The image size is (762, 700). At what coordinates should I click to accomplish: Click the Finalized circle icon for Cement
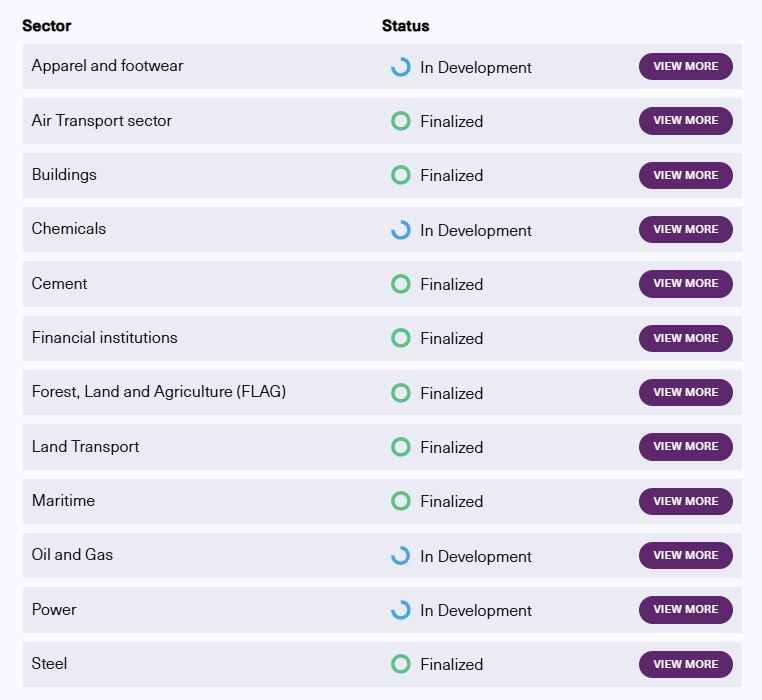pyautogui.click(x=401, y=284)
